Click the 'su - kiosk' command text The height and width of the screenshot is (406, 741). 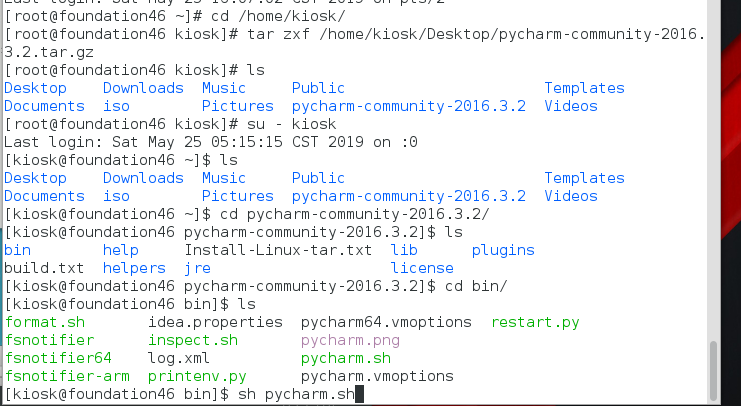(x=292, y=124)
